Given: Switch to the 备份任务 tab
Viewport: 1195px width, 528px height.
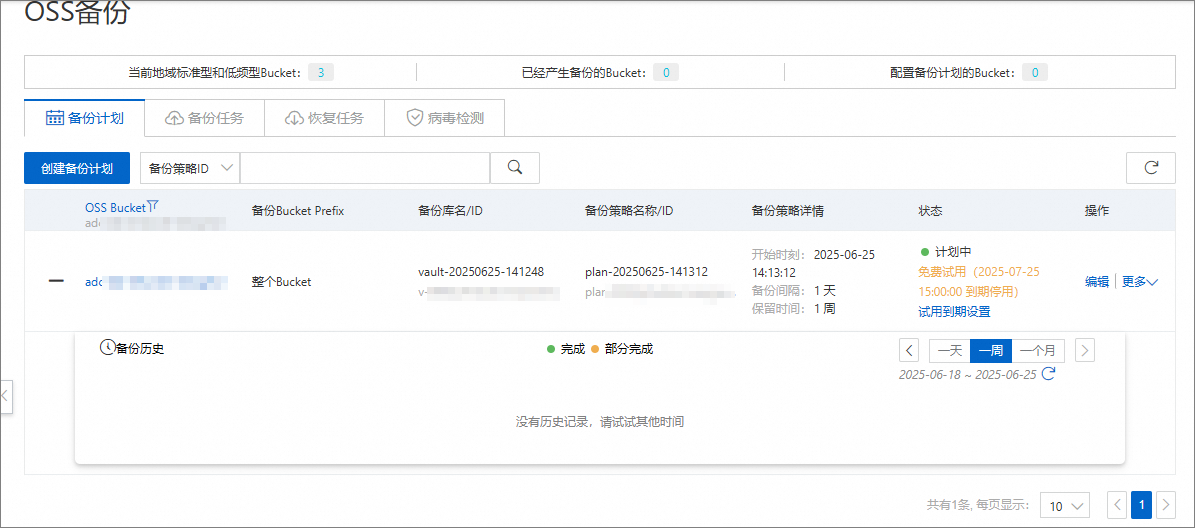Looking at the screenshot, I should tap(204, 118).
